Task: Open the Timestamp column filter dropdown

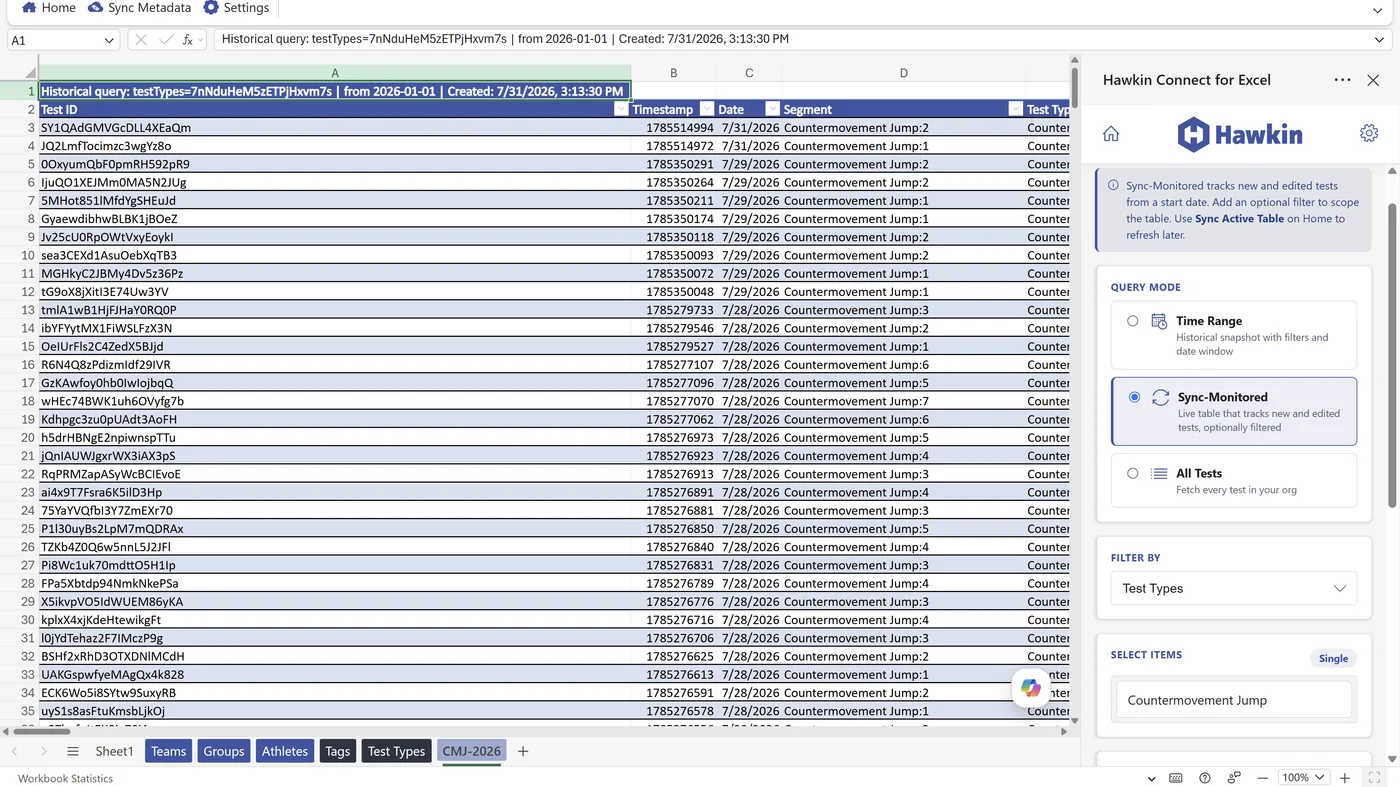Action: coord(706,110)
